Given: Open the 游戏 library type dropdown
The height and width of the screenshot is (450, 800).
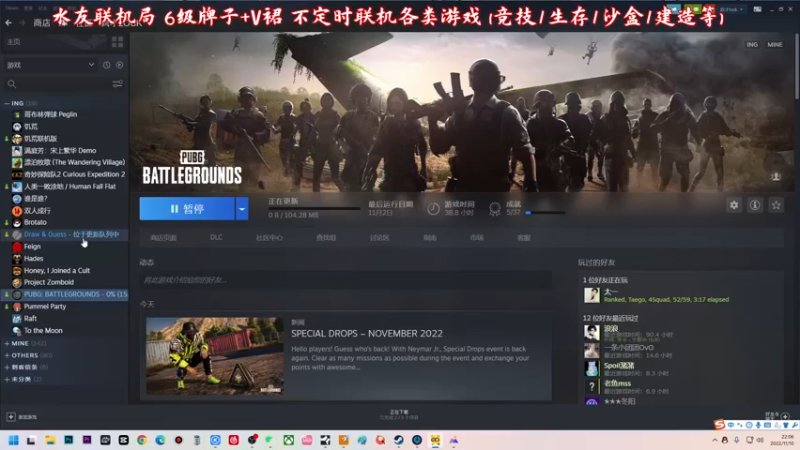Looking at the screenshot, I should click(50, 65).
